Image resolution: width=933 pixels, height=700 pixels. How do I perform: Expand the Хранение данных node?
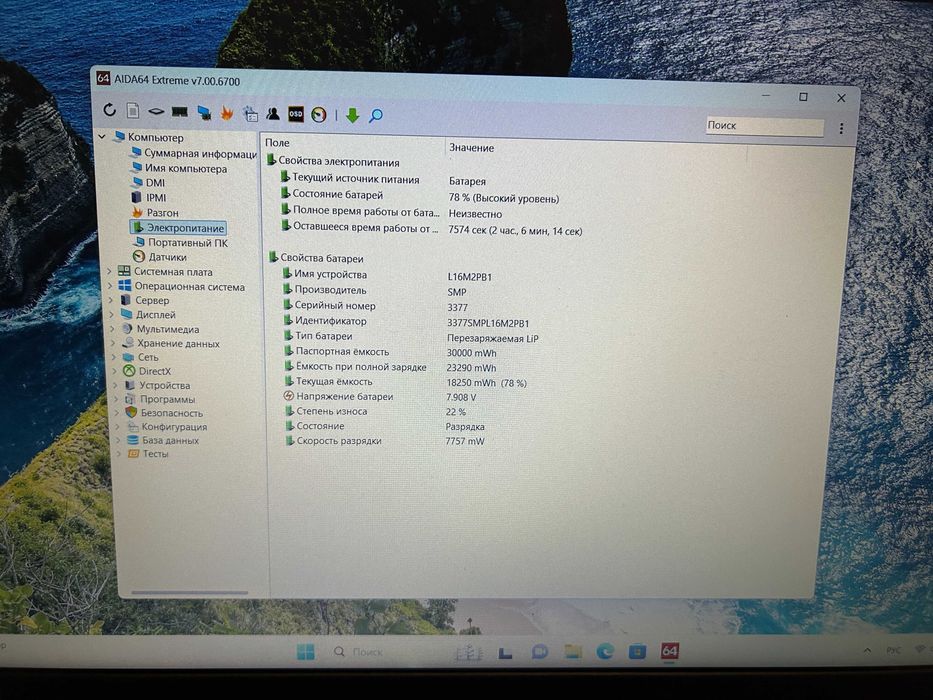point(114,343)
